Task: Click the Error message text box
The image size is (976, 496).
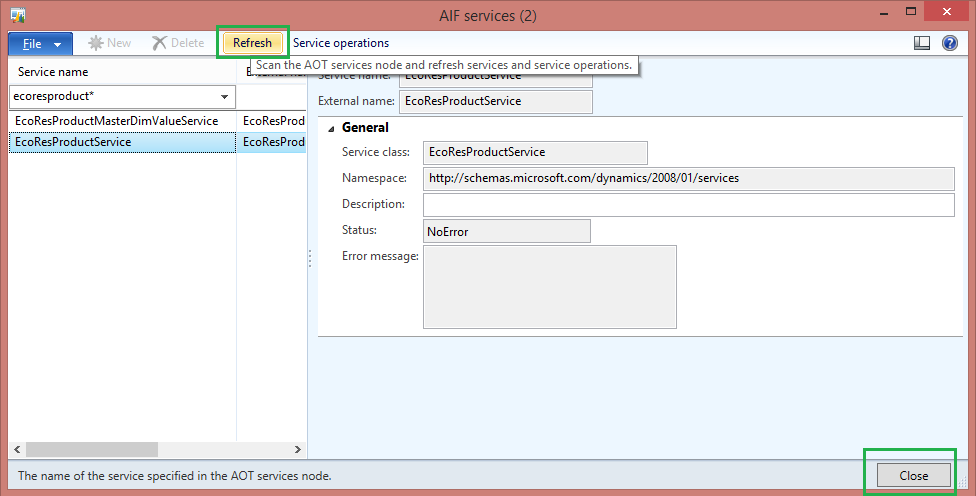Action: 550,287
